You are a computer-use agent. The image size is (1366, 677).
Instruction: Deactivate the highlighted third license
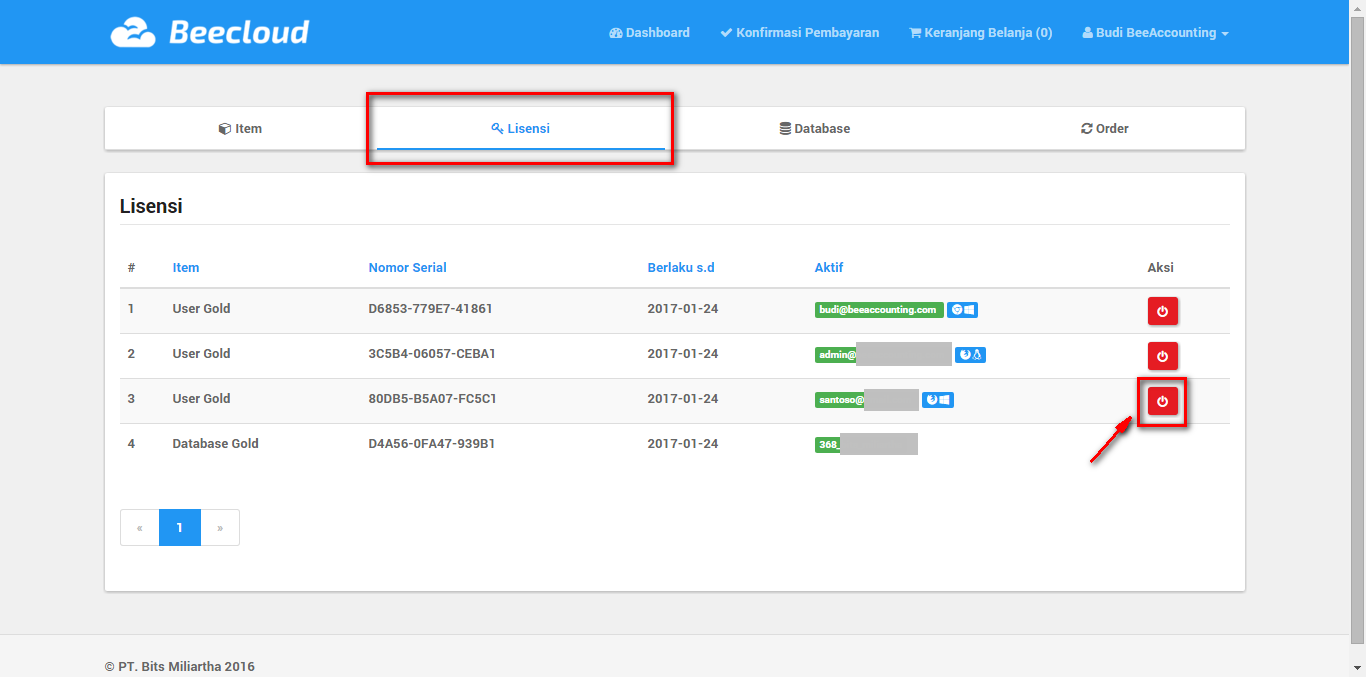click(1162, 401)
